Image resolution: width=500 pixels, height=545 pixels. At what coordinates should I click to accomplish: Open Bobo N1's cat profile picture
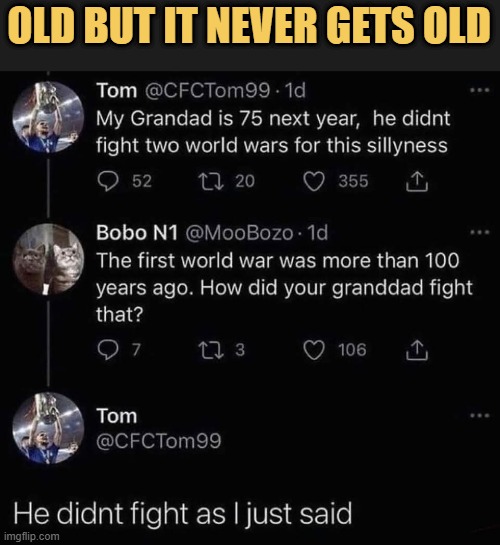48,259
